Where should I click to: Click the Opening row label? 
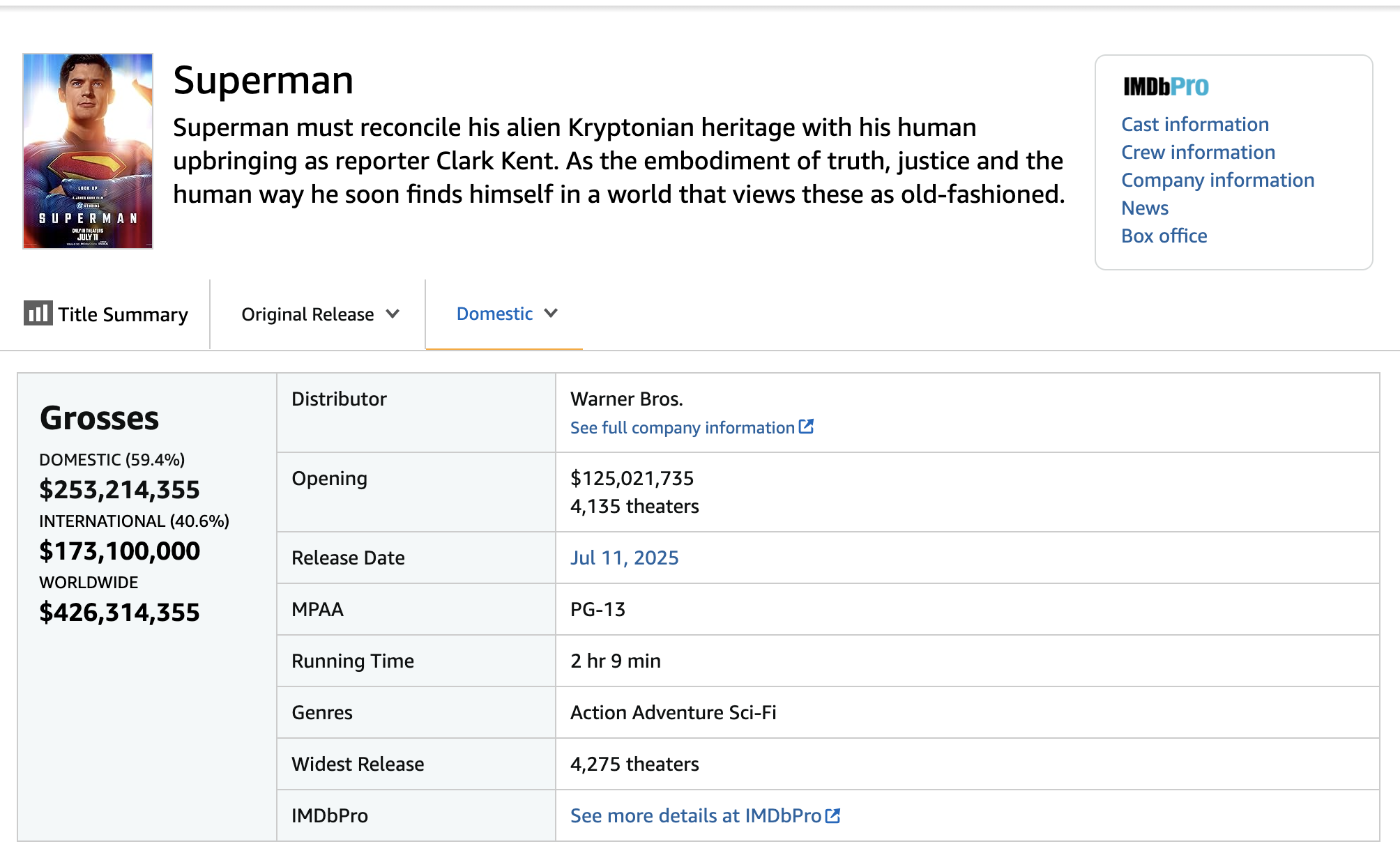point(329,479)
